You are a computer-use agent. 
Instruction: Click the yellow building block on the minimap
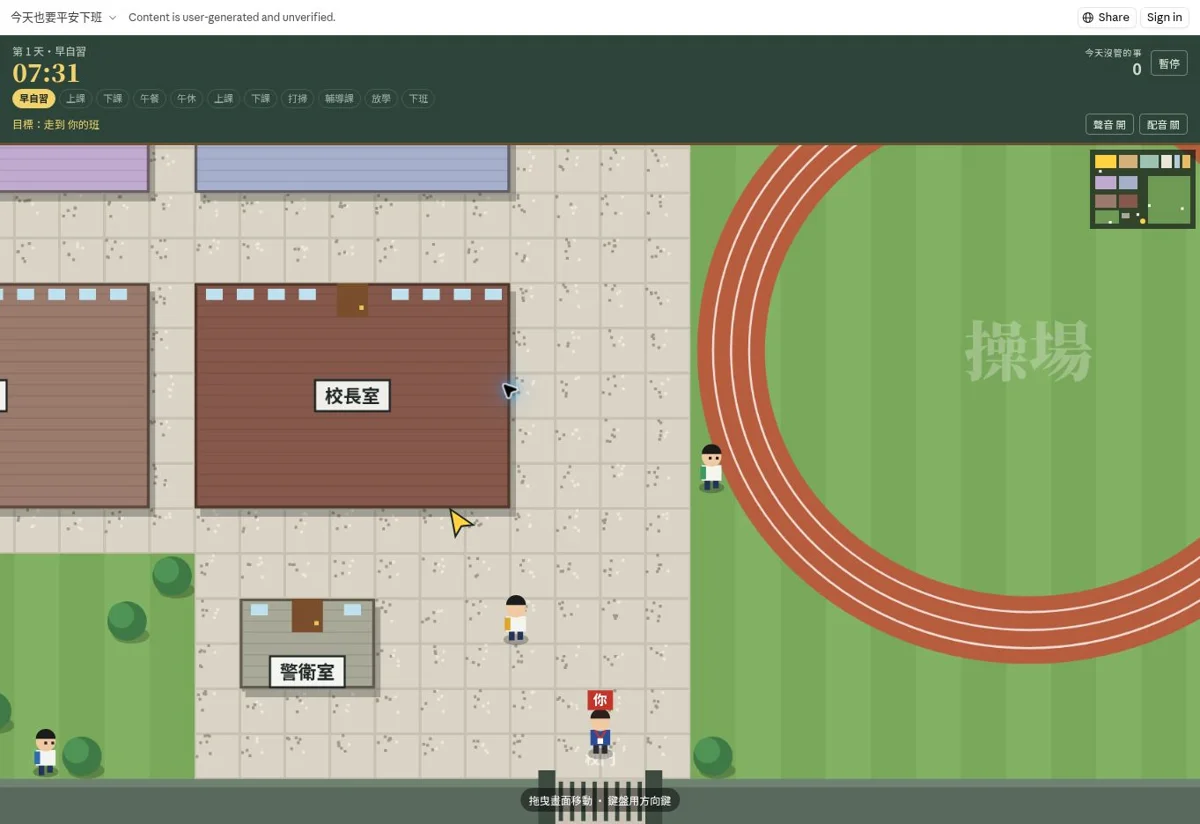point(1105,161)
